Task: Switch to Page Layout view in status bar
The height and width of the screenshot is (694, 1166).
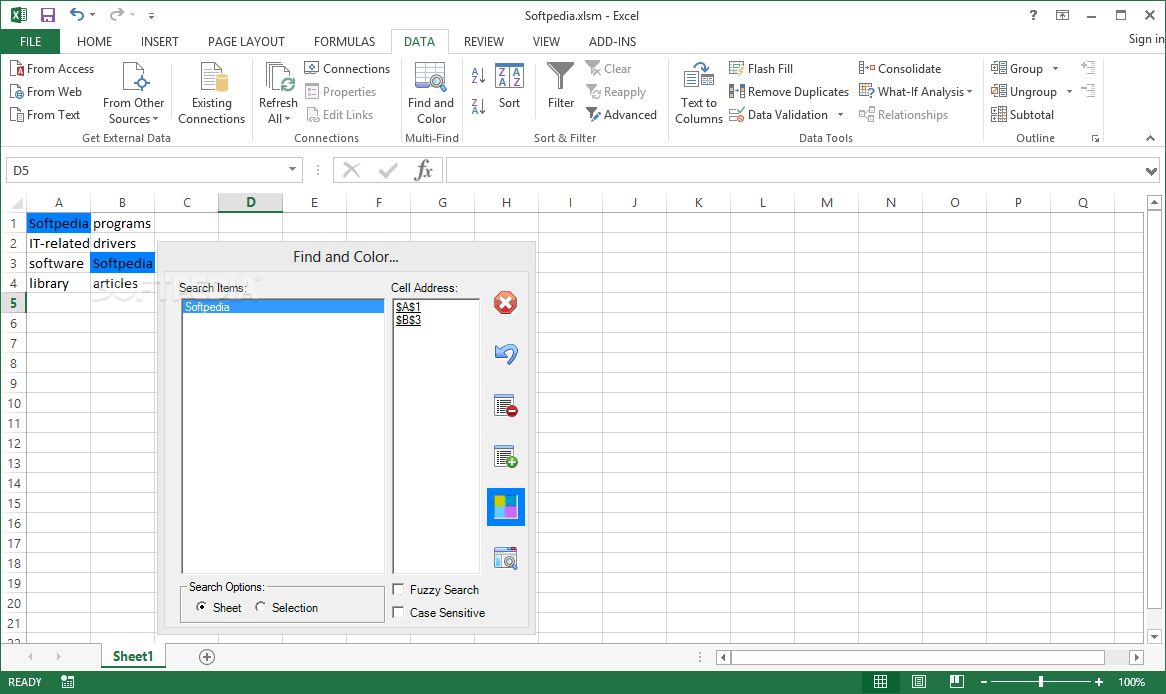Action: click(918, 681)
